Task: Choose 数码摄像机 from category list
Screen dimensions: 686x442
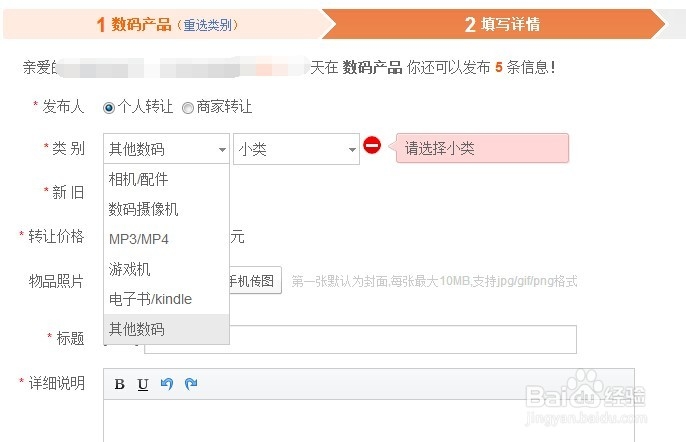Action: point(166,209)
